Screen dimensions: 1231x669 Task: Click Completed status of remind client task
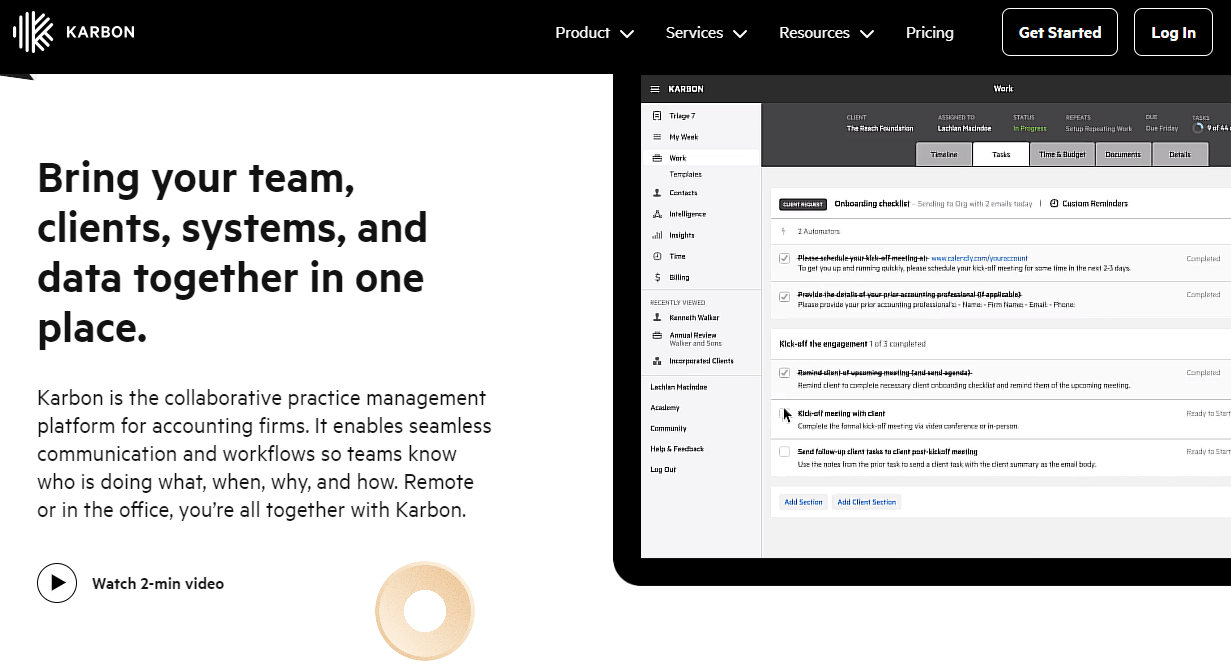1203,373
